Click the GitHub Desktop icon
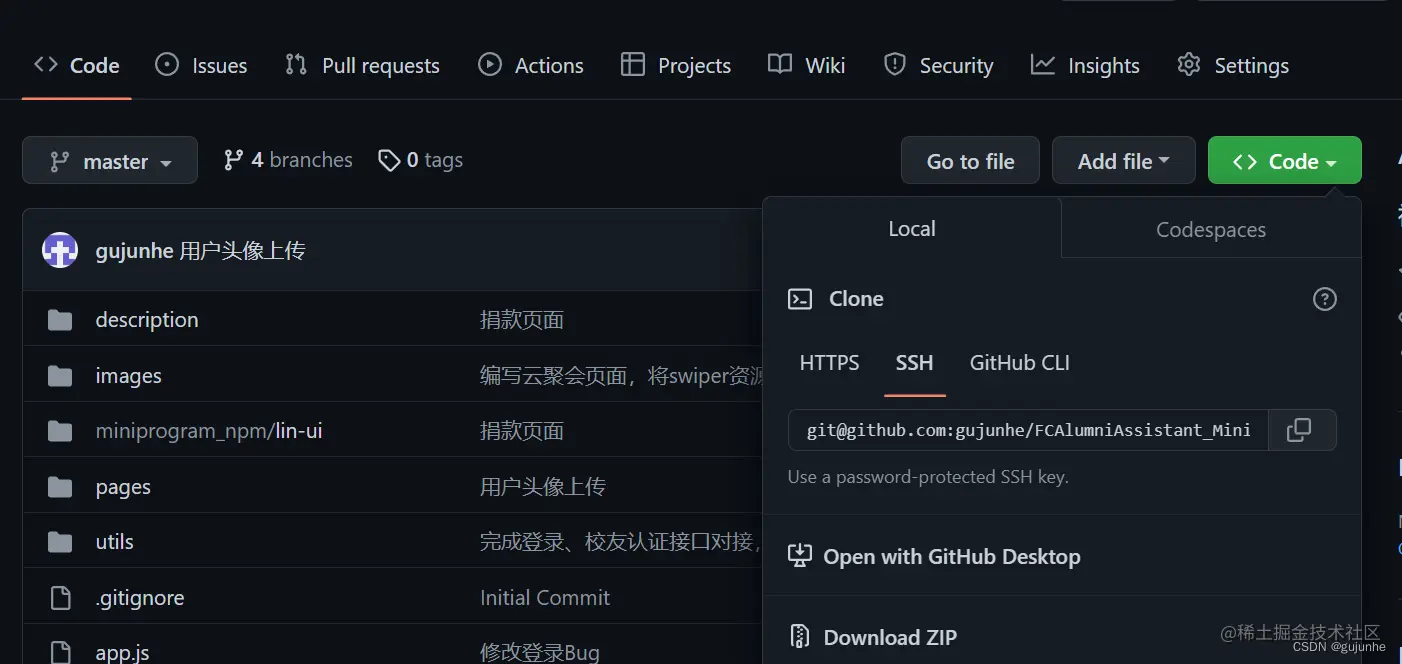This screenshot has height=664, width=1402. [x=799, y=557]
